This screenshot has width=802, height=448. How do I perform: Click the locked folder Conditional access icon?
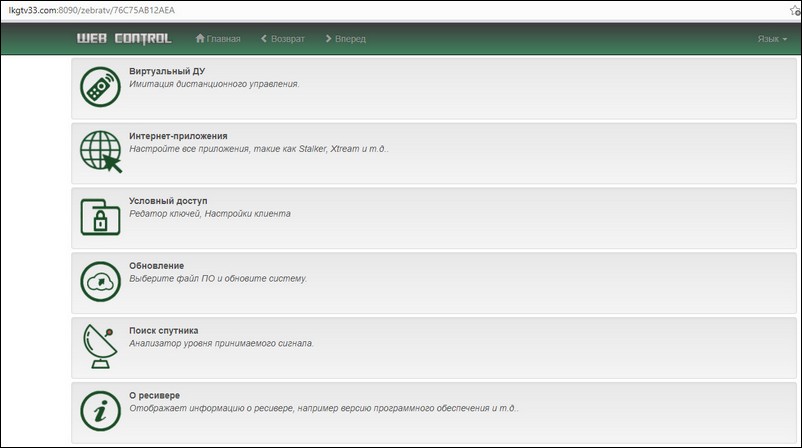(x=100, y=217)
